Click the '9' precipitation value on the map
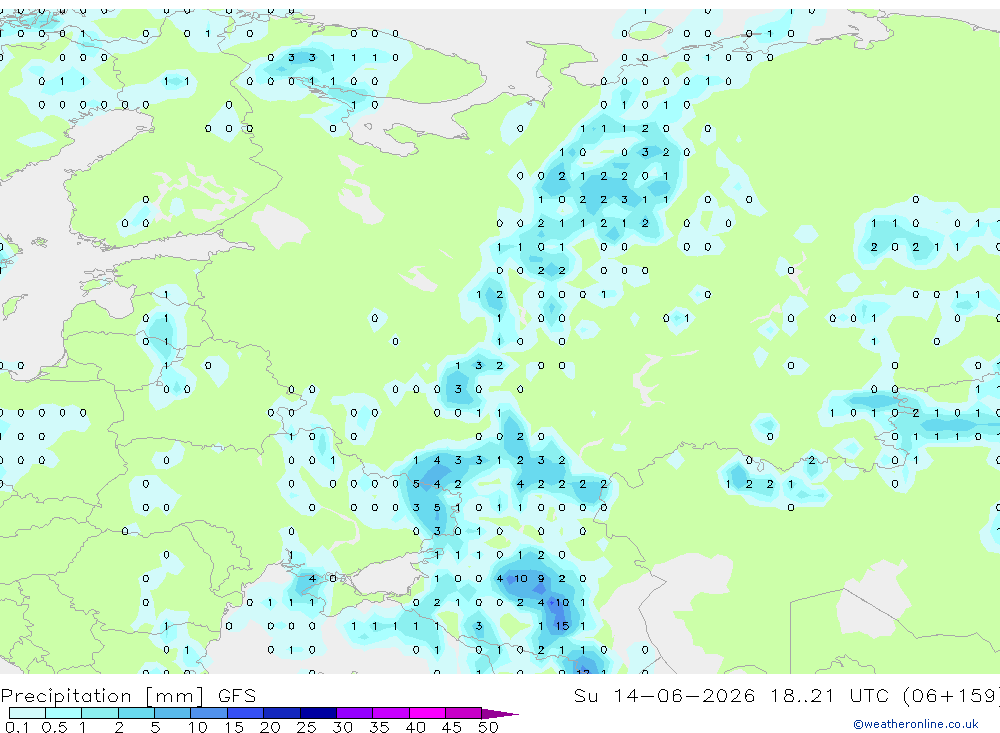This screenshot has height=733, width=1000. coord(541,579)
